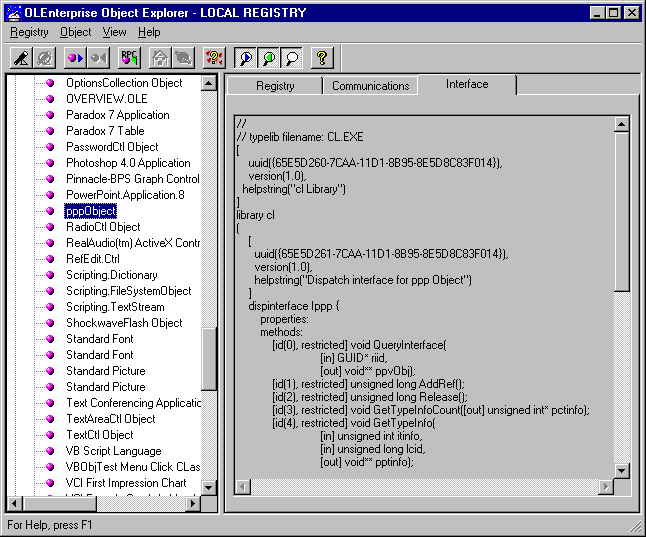Select Scripting.Dictionary in the object list
Screen dimensions: 646x537
pyautogui.click(x=111, y=275)
